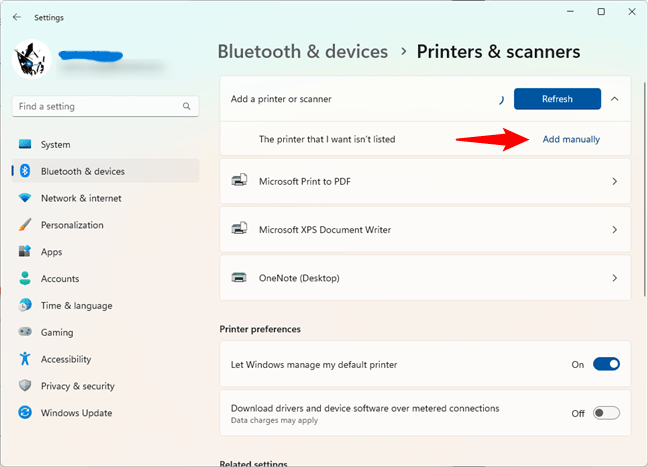Click the Apps icon in sidebar
Screen dimensions: 648x467
(x=25, y=251)
